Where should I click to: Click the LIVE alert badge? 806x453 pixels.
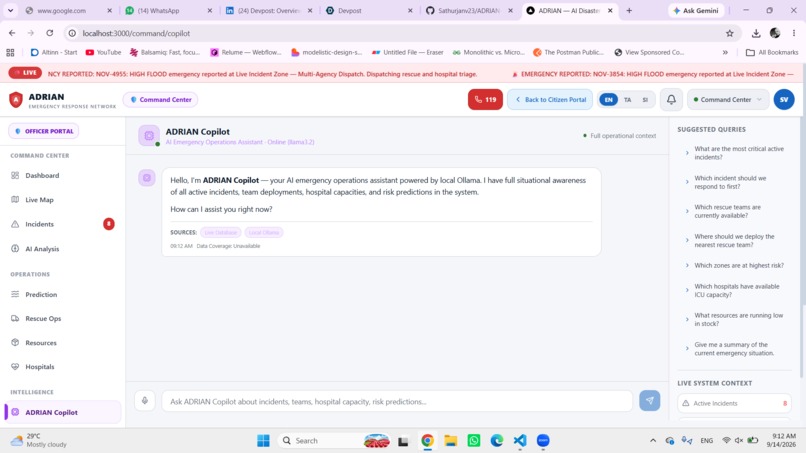pyautogui.click(x=25, y=73)
